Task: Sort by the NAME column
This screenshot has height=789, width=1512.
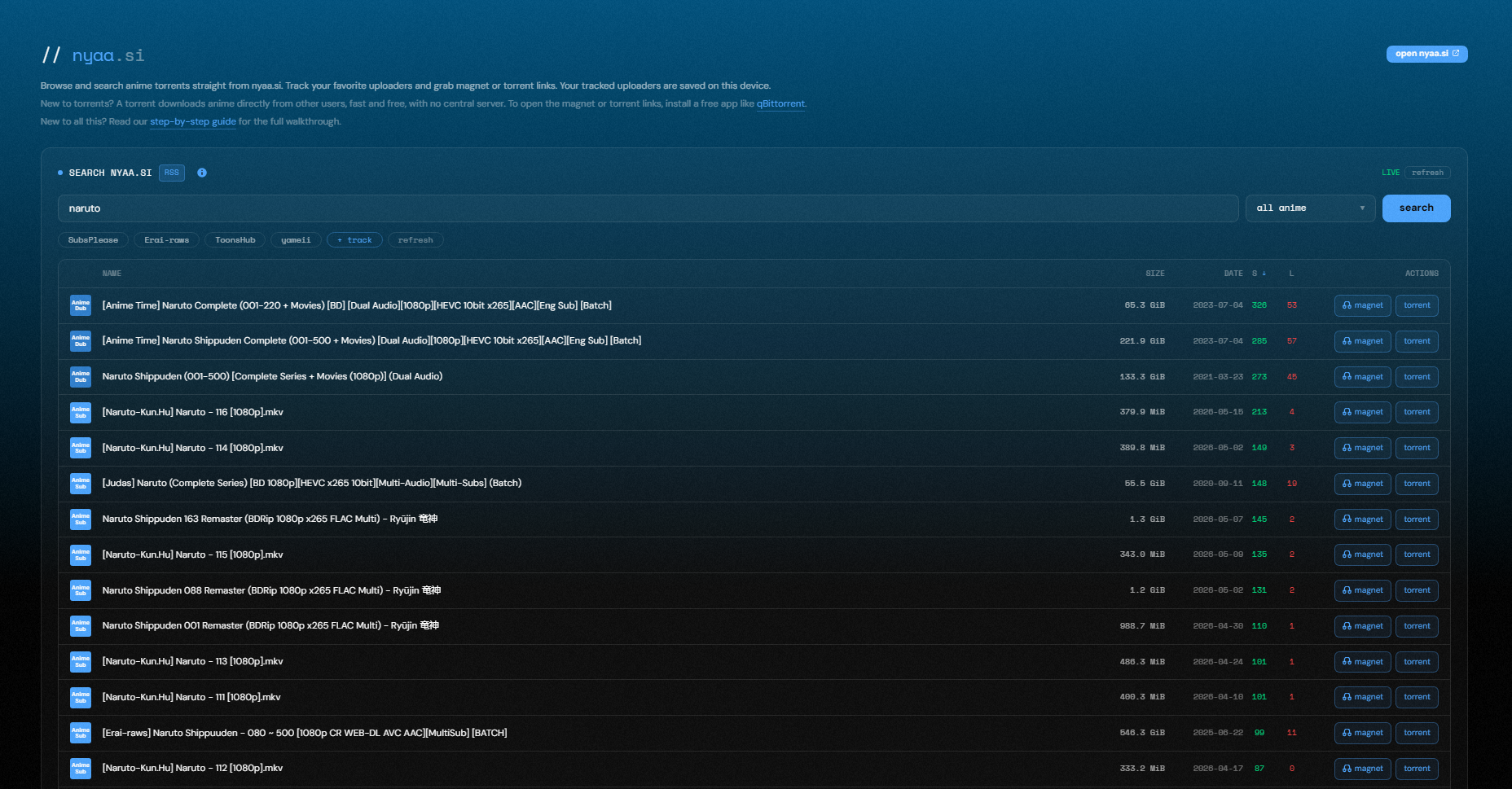Action: pos(112,274)
